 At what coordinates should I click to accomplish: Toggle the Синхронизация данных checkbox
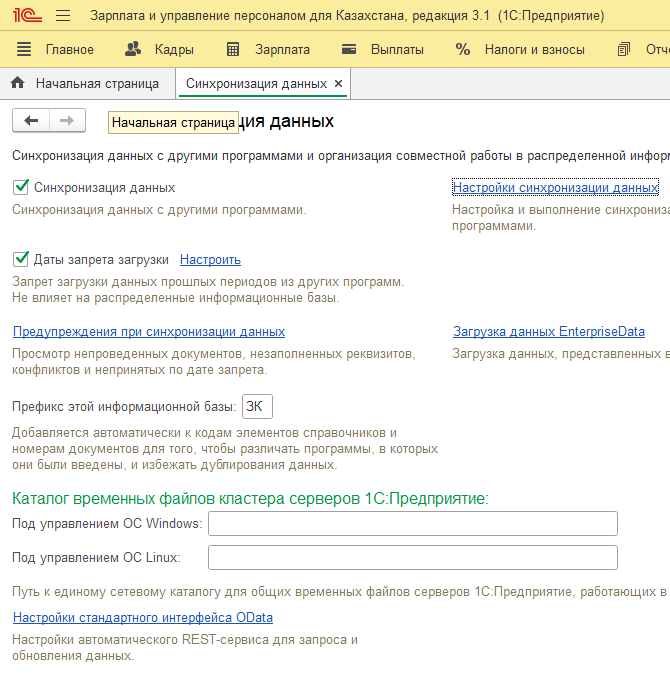[x=21, y=187]
